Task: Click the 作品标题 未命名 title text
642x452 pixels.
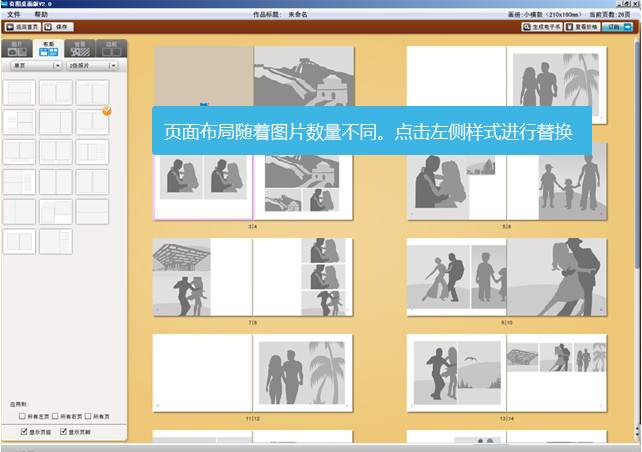Action: click(x=280, y=14)
